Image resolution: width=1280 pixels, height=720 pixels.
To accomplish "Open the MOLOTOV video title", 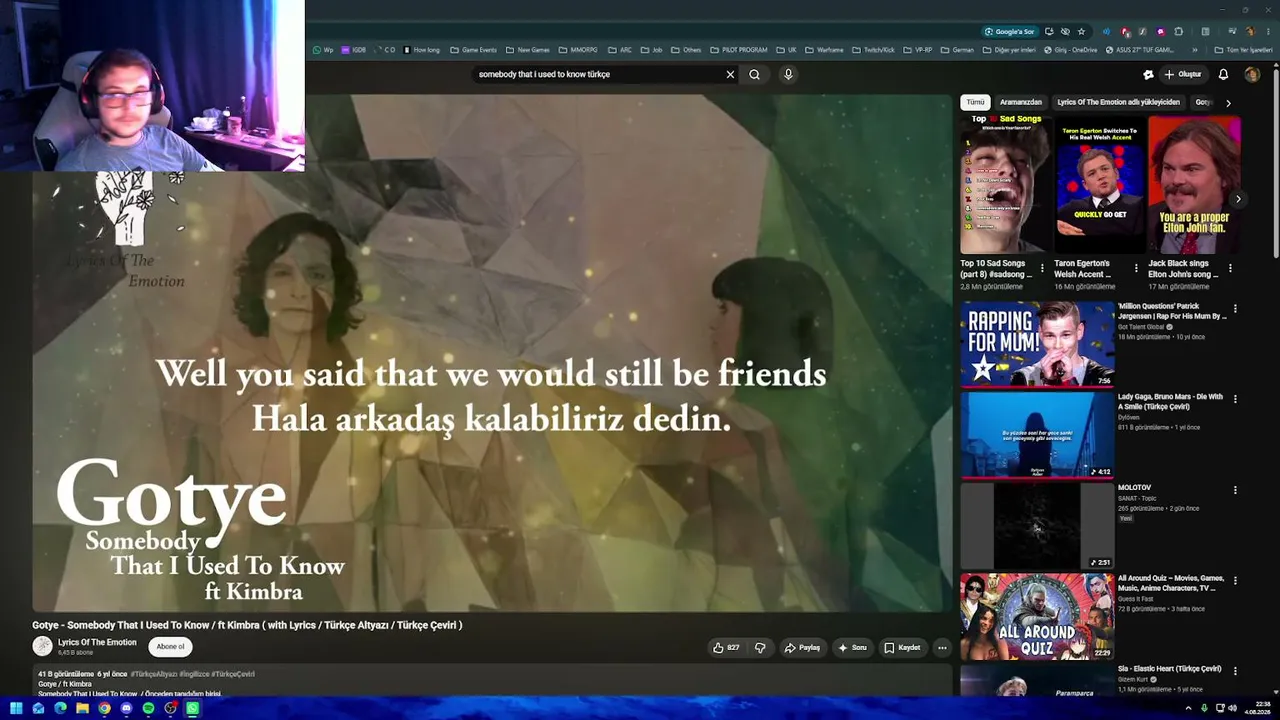I will pyautogui.click(x=1136, y=488).
